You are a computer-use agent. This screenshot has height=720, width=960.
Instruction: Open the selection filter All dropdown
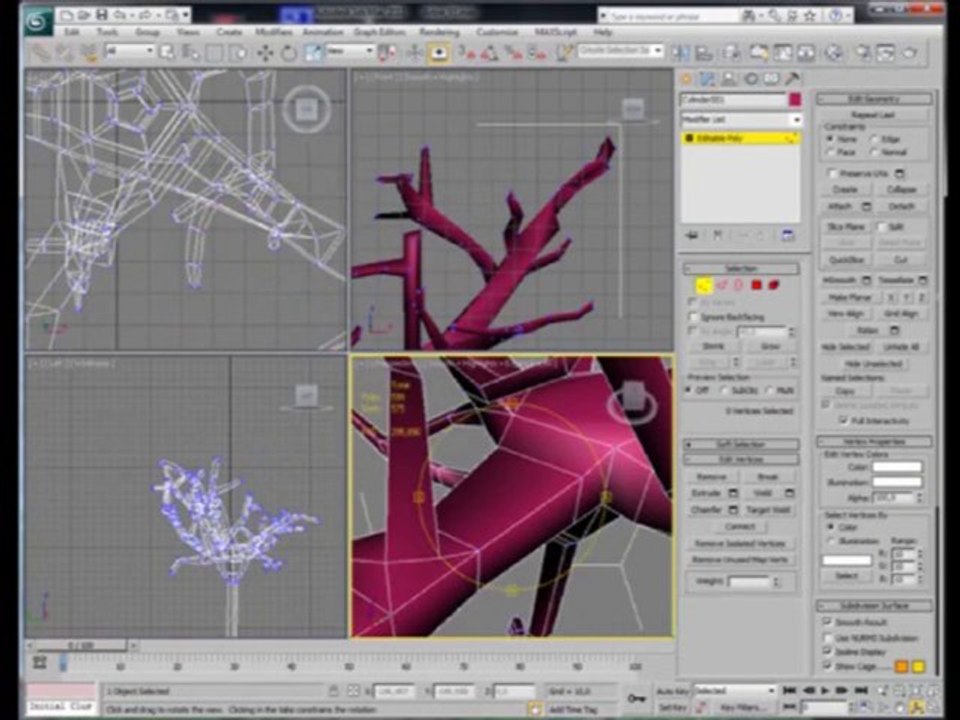(x=130, y=51)
